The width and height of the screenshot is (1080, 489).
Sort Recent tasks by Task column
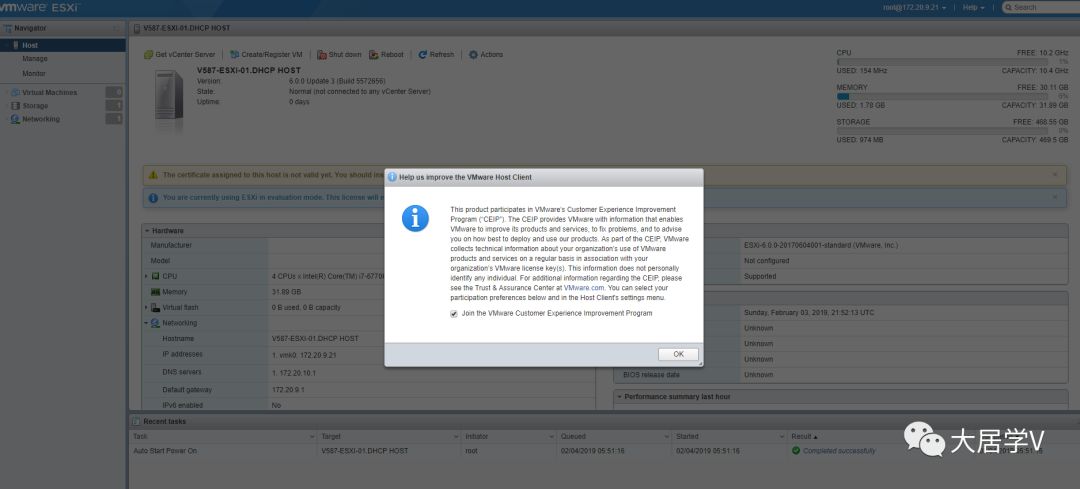[222, 437]
